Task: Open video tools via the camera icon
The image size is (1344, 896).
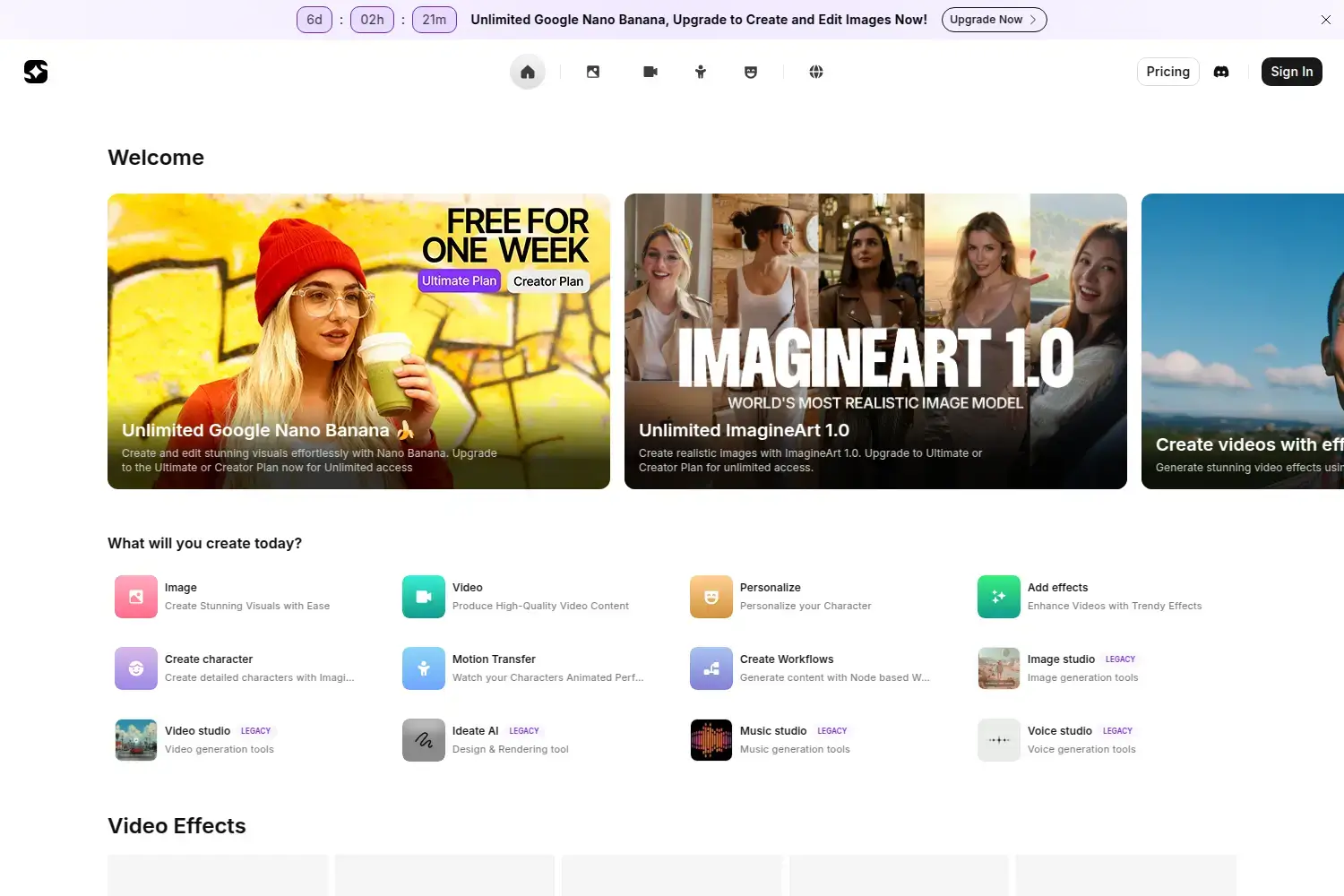Action: click(650, 72)
